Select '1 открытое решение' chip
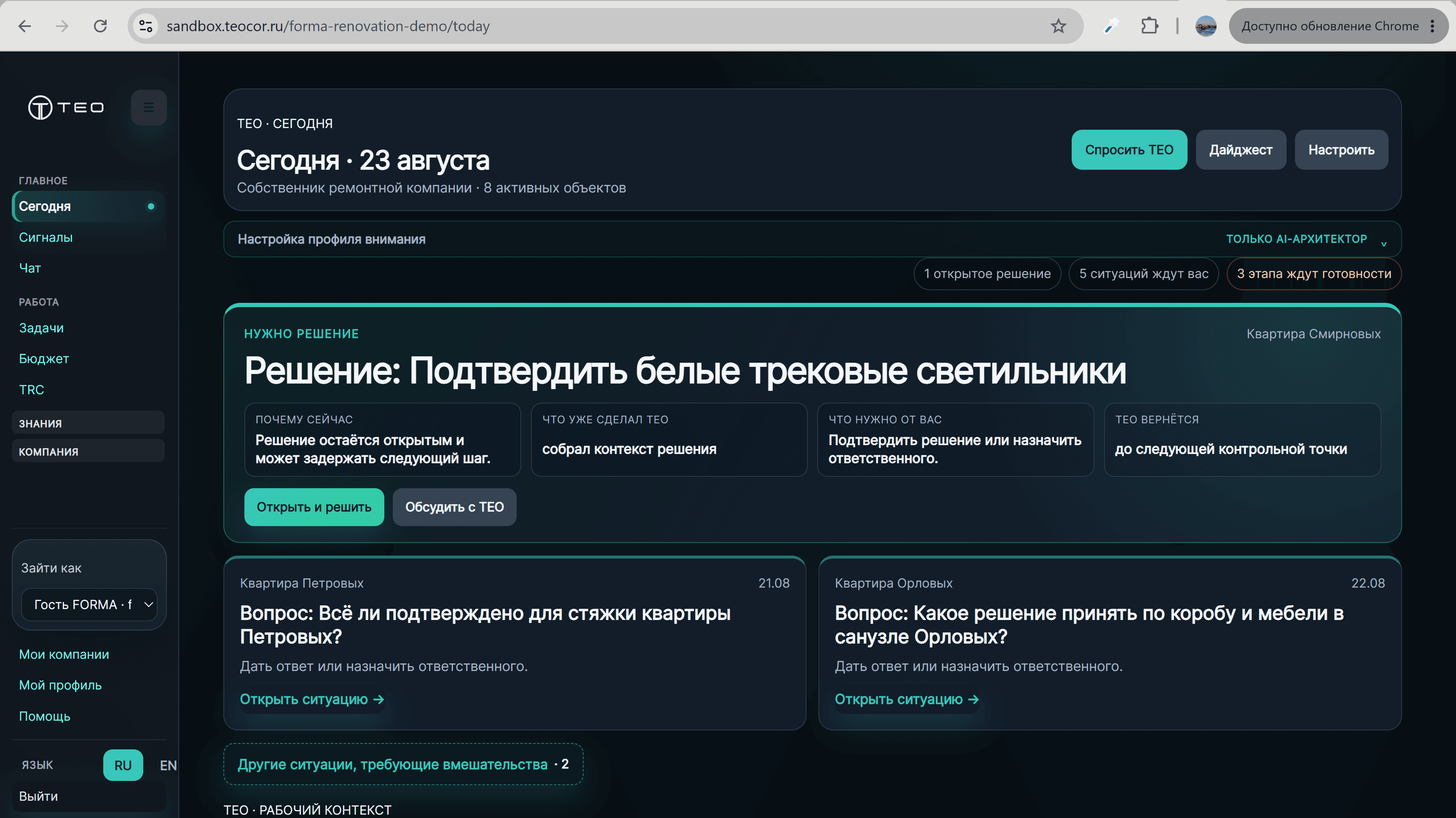Viewport: 1456px width, 818px height. [987, 273]
